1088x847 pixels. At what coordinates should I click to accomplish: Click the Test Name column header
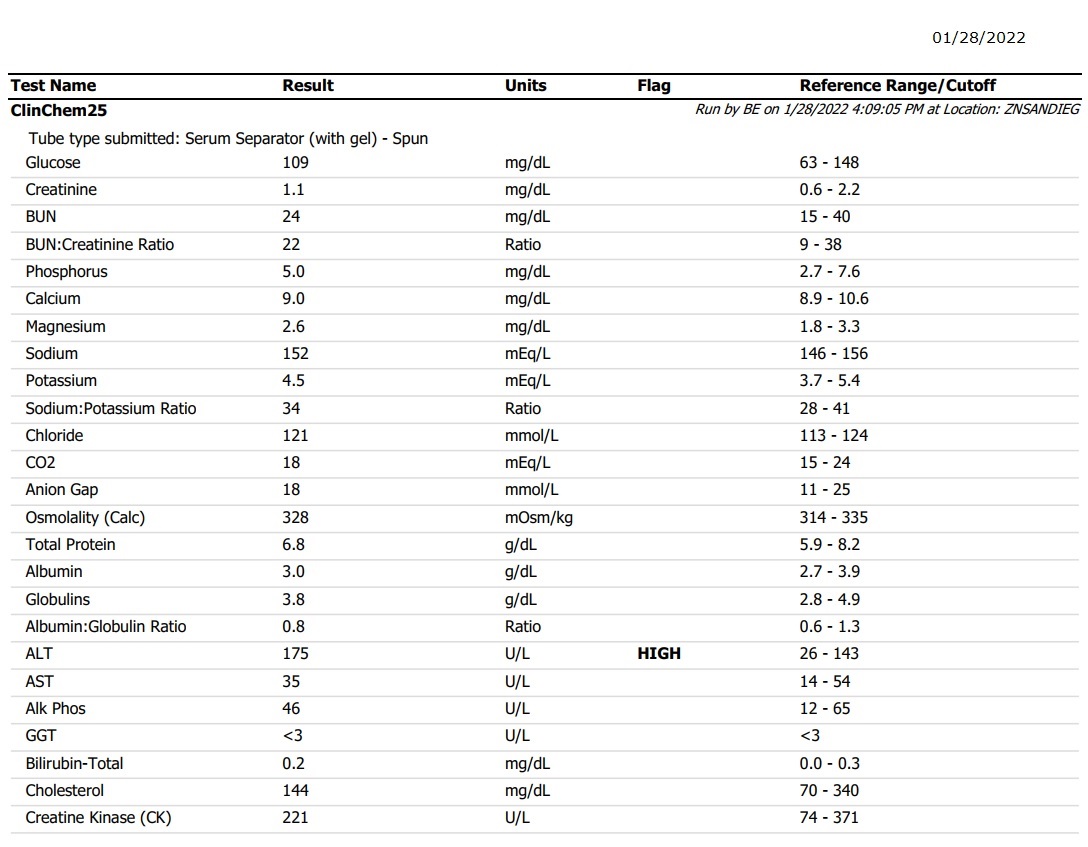(x=53, y=86)
